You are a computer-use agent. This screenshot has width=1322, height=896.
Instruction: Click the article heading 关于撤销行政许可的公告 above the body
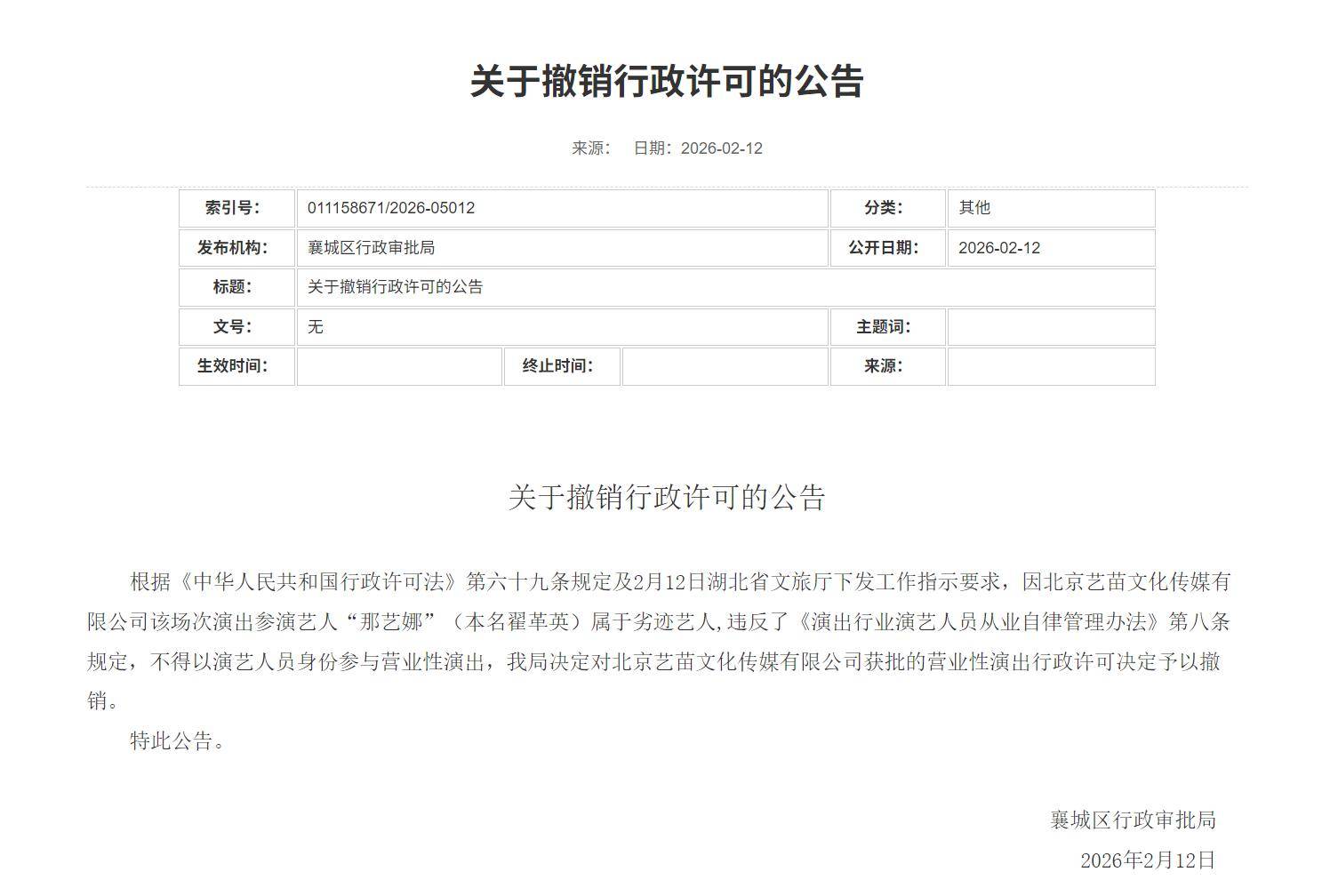pos(667,497)
